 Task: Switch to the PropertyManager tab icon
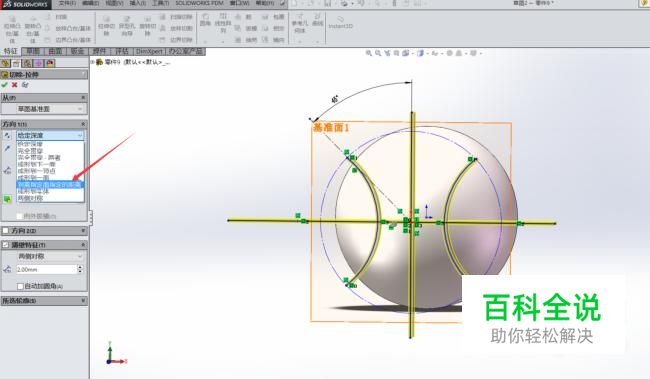tap(16, 63)
